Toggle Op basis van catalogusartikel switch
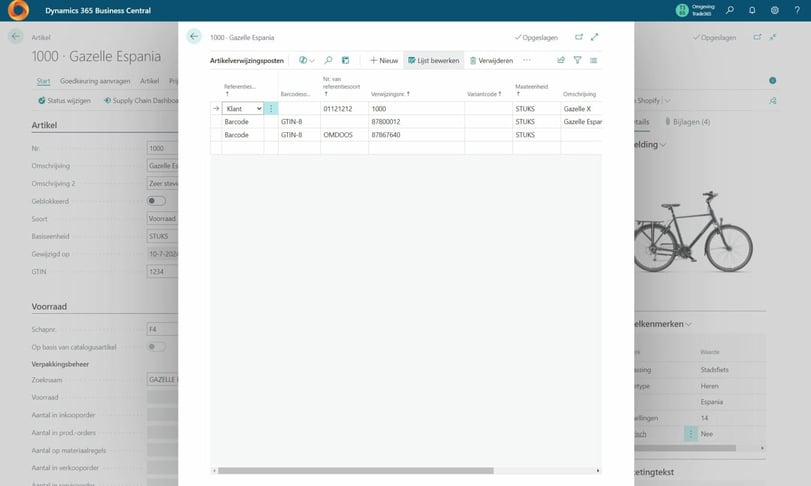811x486 pixels. coord(156,346)
